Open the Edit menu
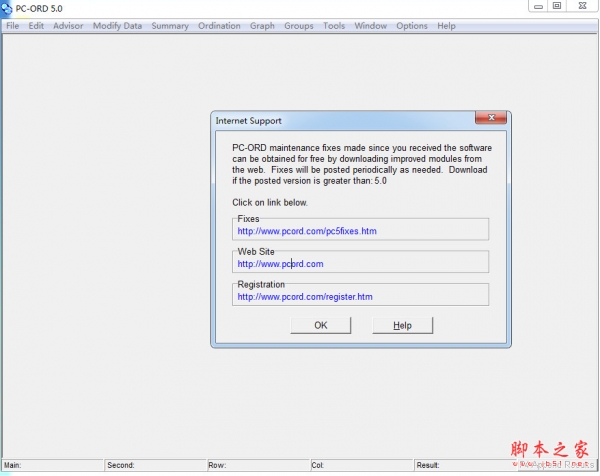Screen dimensions: 600x476 pyautogui.click(x=36, y=26)
